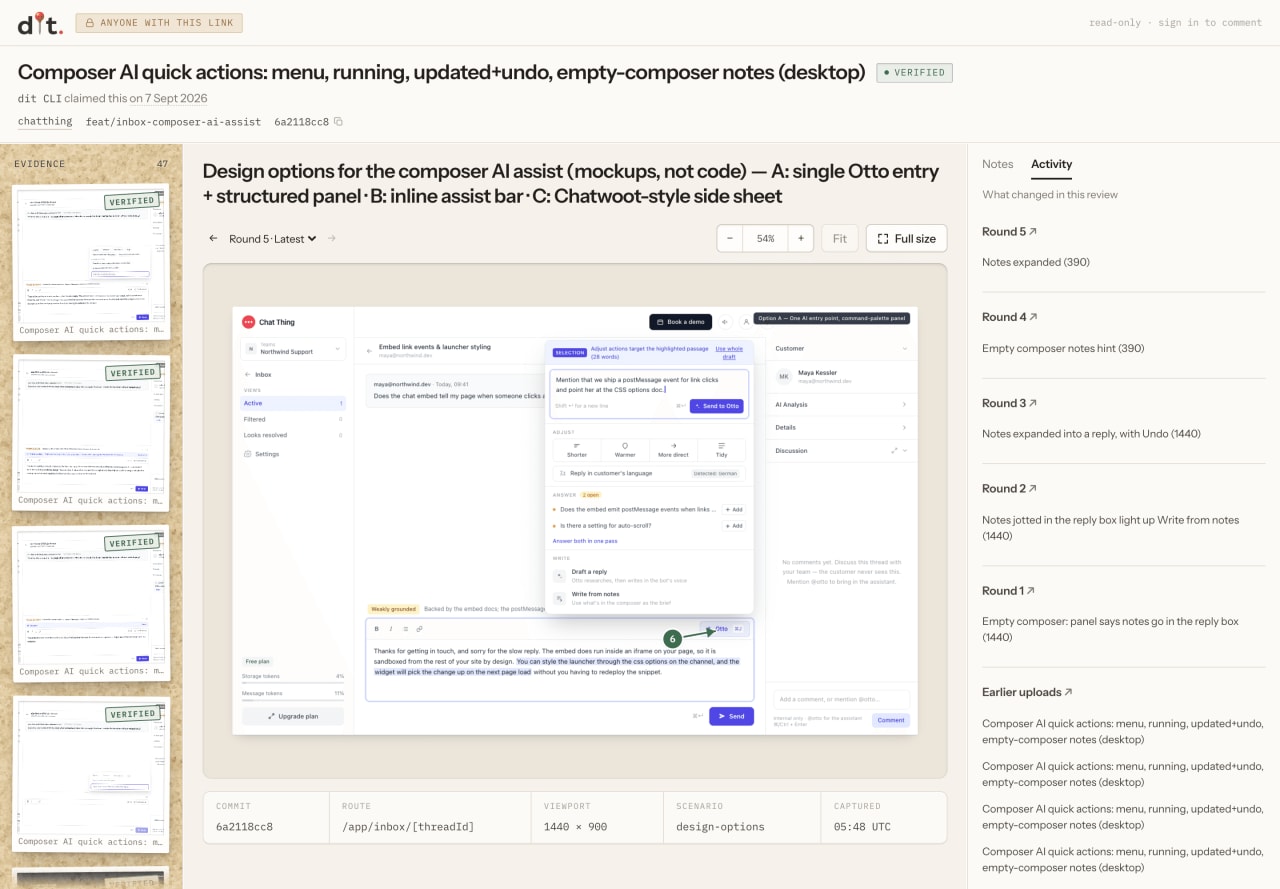Go to the previous round arrow
1280x889 pixels.
[x=213, y=238]
